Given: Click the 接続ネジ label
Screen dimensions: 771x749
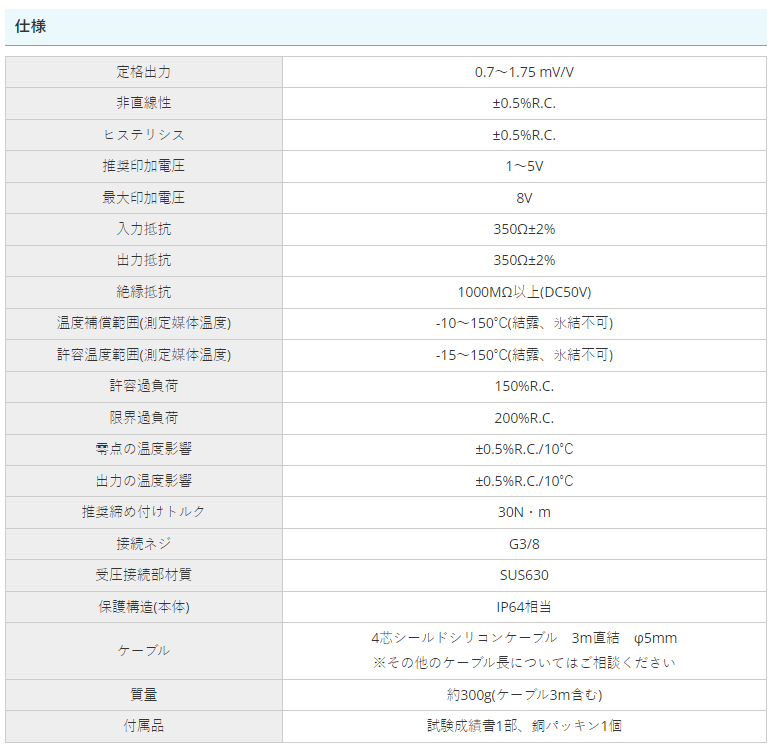Looking at the screenshot, I should coord(144,544).
